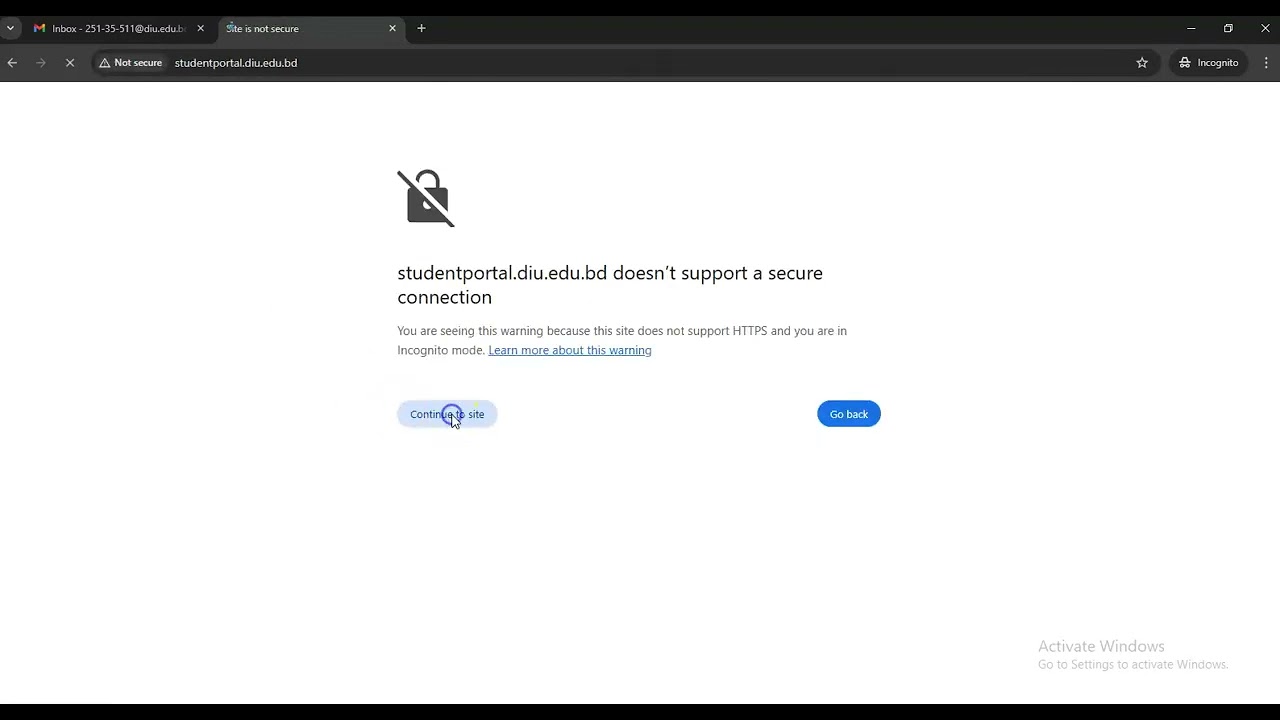Close the Chrome window
1280x720 pixels.
click(1265, 29)
